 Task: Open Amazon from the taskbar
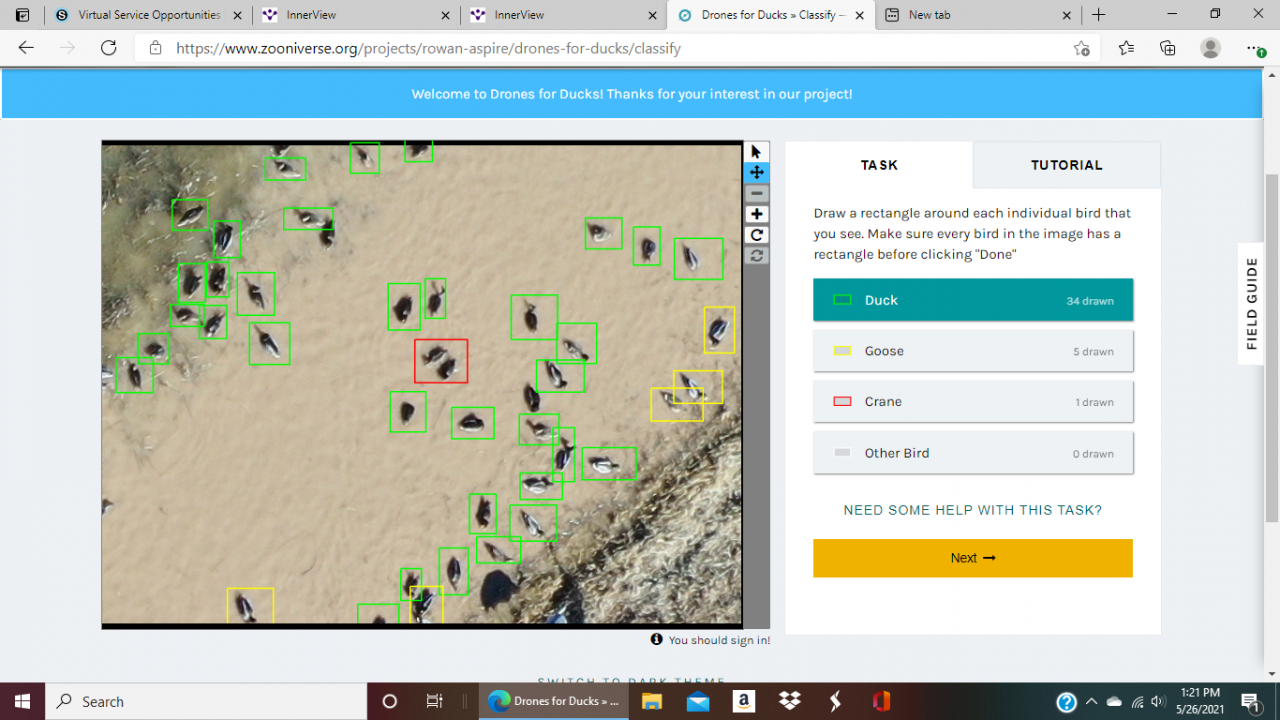pos(744,701)
